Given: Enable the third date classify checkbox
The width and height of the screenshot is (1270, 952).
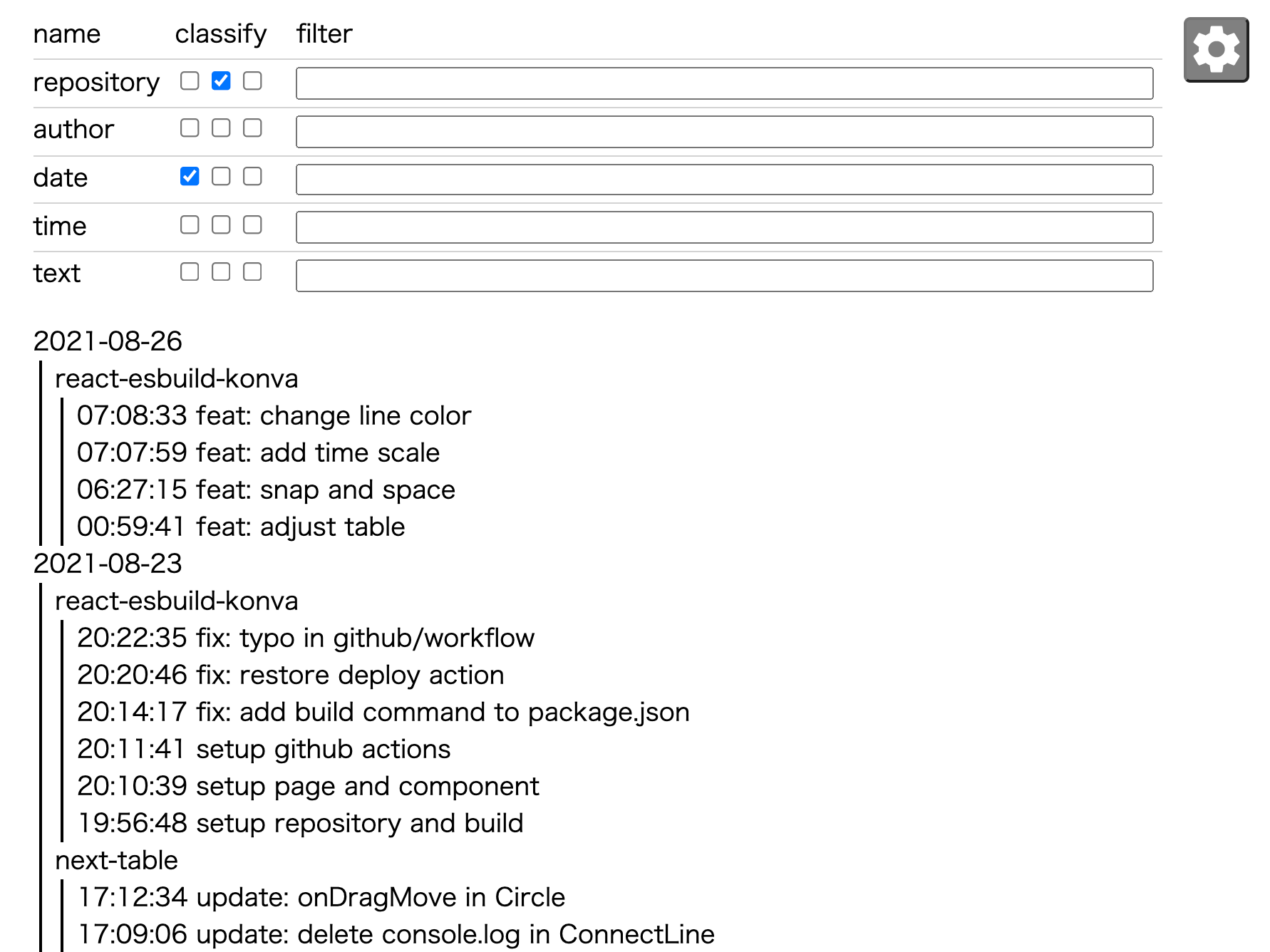Looking at the screenshot, I should tap(252, 176).
